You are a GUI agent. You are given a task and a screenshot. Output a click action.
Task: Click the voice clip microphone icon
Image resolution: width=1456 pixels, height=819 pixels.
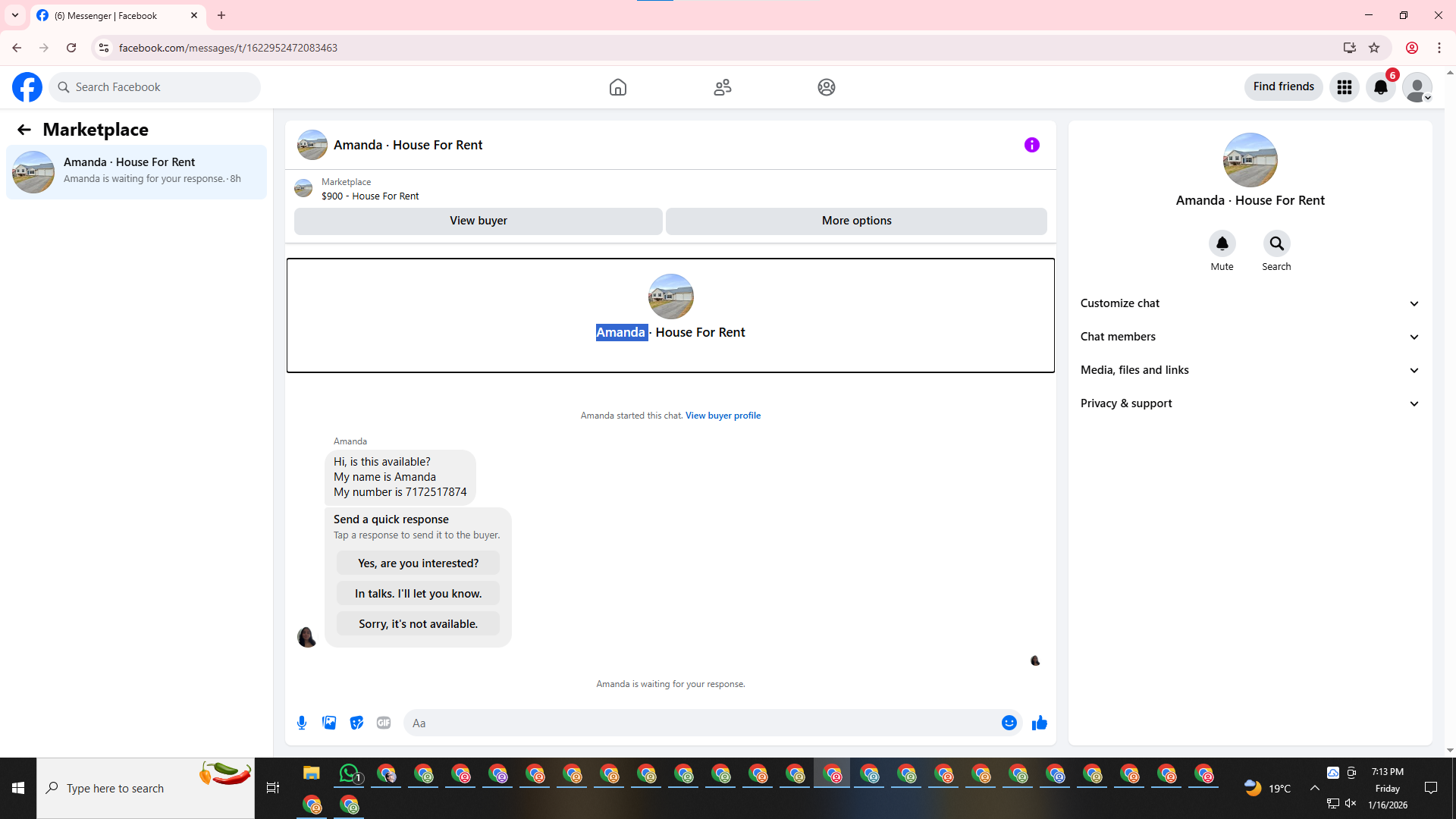[x=302, y=723]
